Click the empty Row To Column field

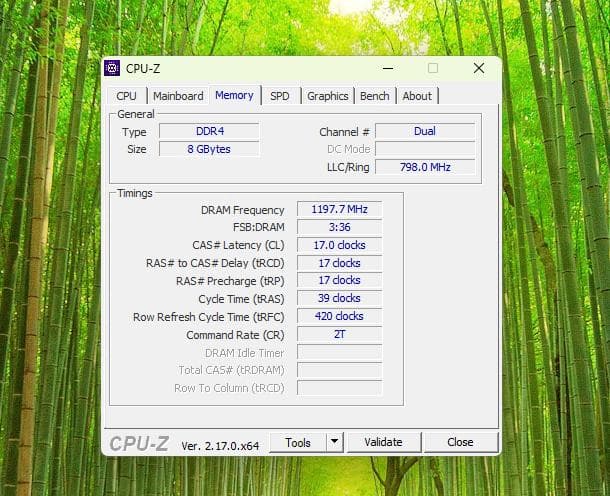340,388
